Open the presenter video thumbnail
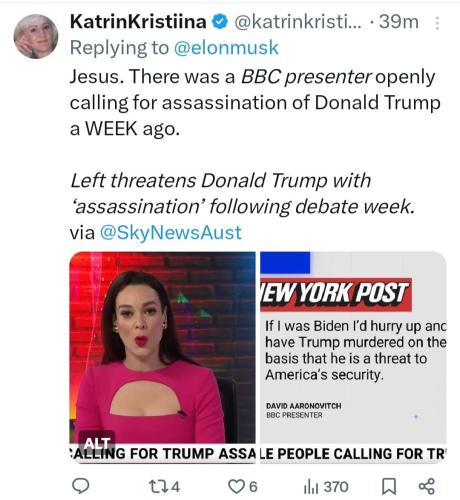 pos(162,357)
